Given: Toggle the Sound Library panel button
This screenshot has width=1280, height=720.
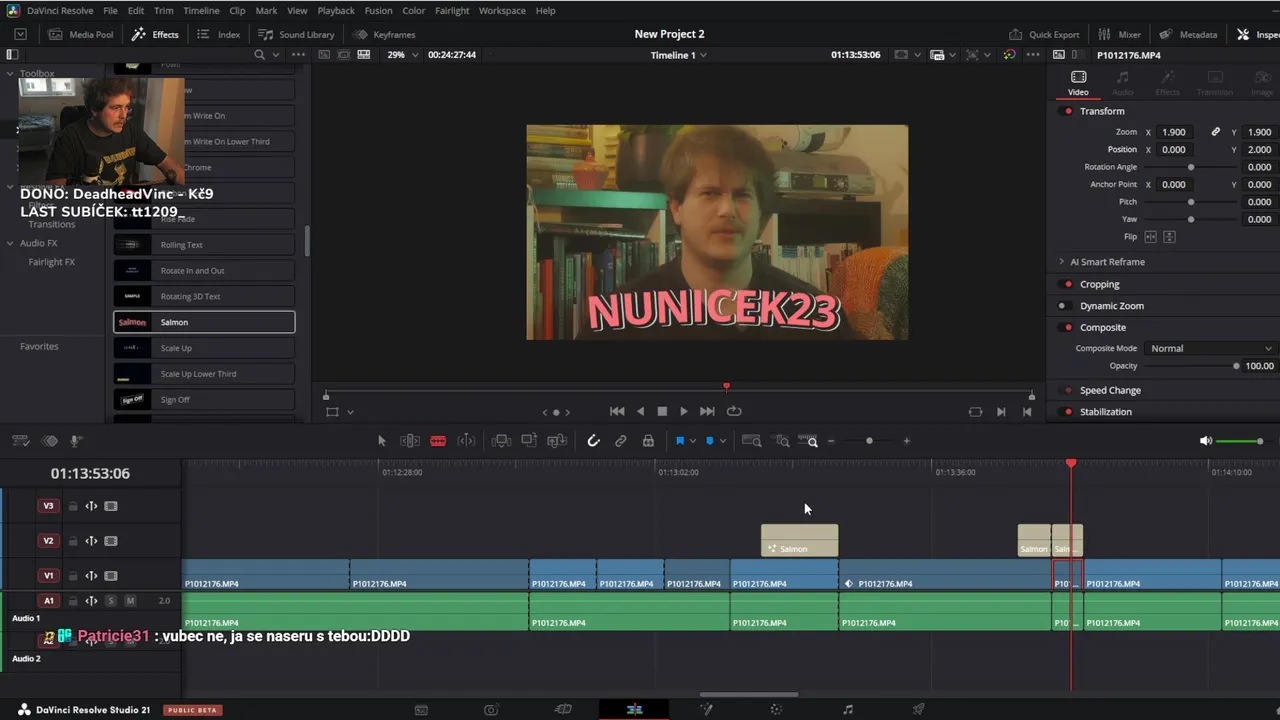Looking at the screenshot, I should tap(296, 34).
